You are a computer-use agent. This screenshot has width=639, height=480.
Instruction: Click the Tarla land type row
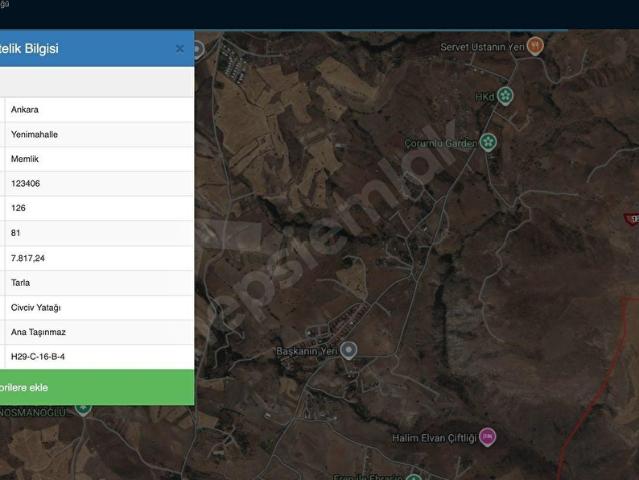99,283
